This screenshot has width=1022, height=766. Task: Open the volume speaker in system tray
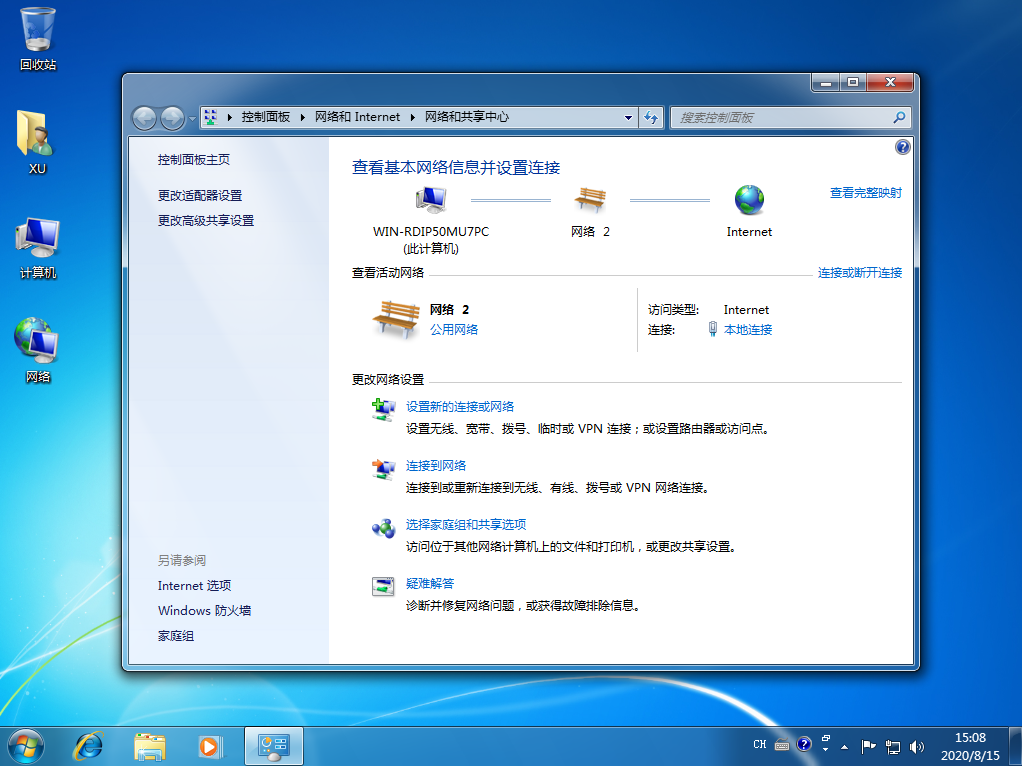916,745
